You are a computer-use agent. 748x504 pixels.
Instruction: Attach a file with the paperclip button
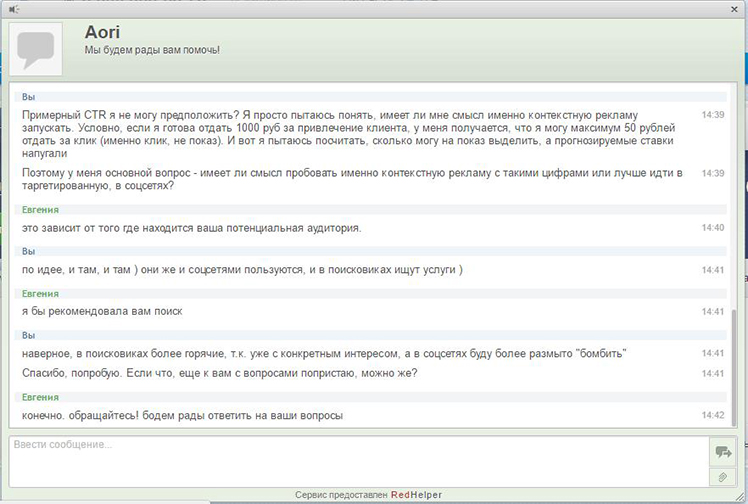[723, 477]
